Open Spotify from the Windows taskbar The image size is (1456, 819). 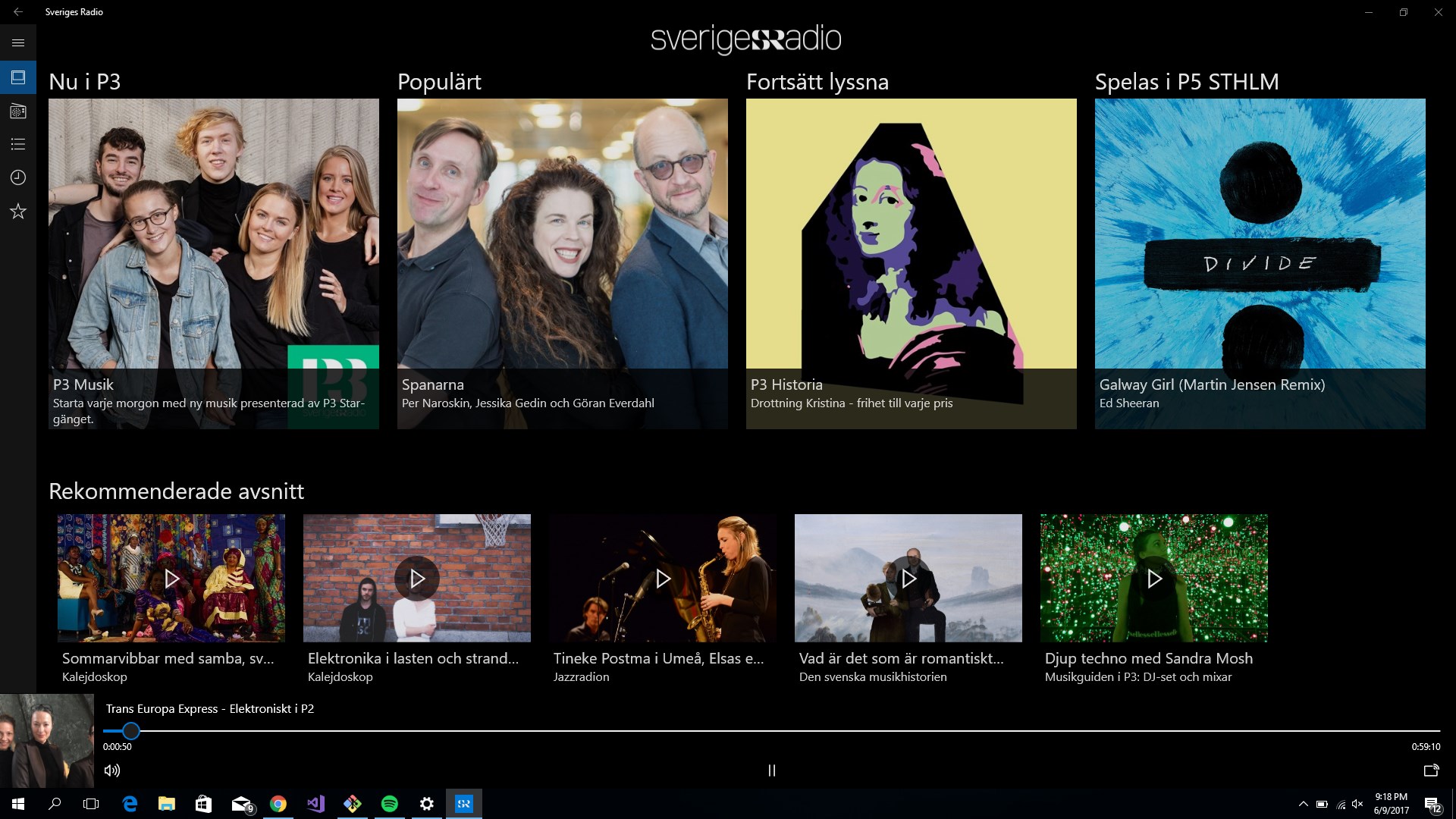click(x=390, y=804)
